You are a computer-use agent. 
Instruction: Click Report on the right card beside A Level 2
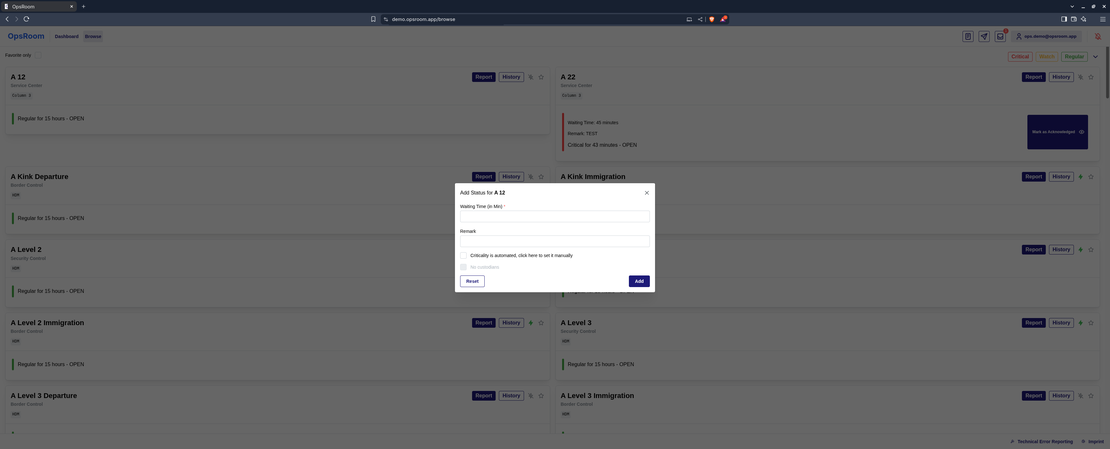tap(1034, 249)
